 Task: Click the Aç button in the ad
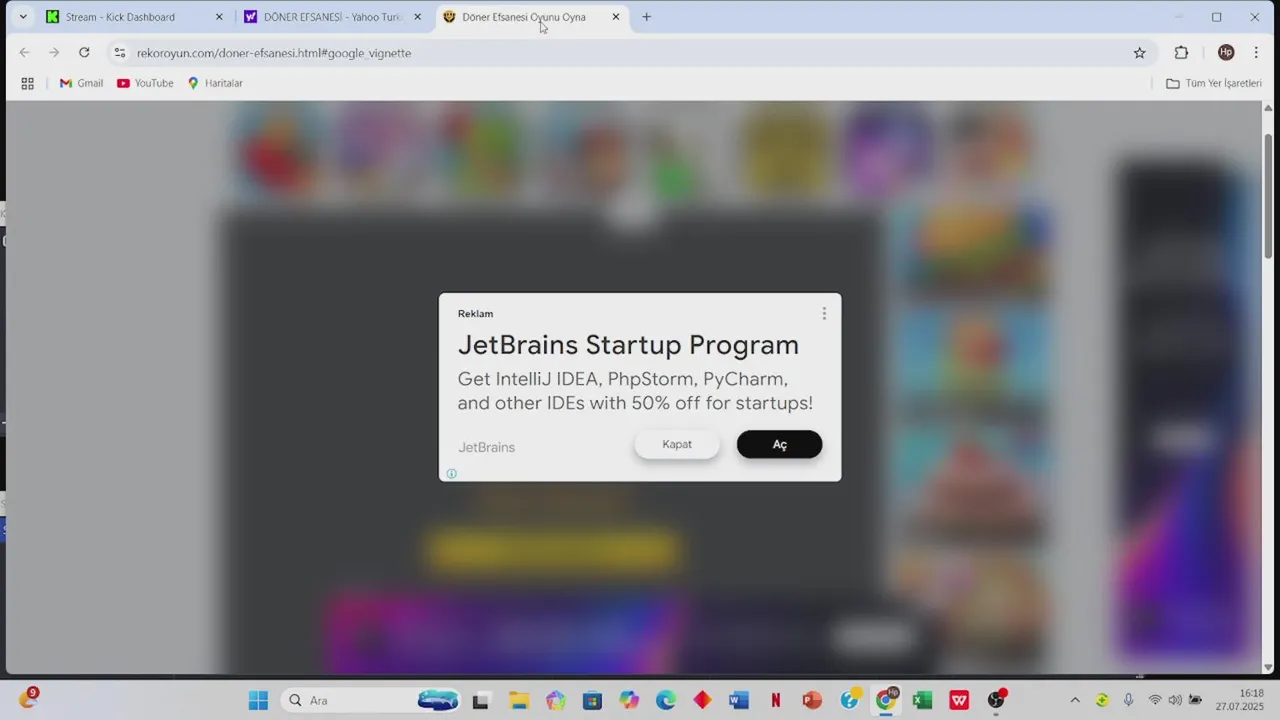(x=779, y=444)
